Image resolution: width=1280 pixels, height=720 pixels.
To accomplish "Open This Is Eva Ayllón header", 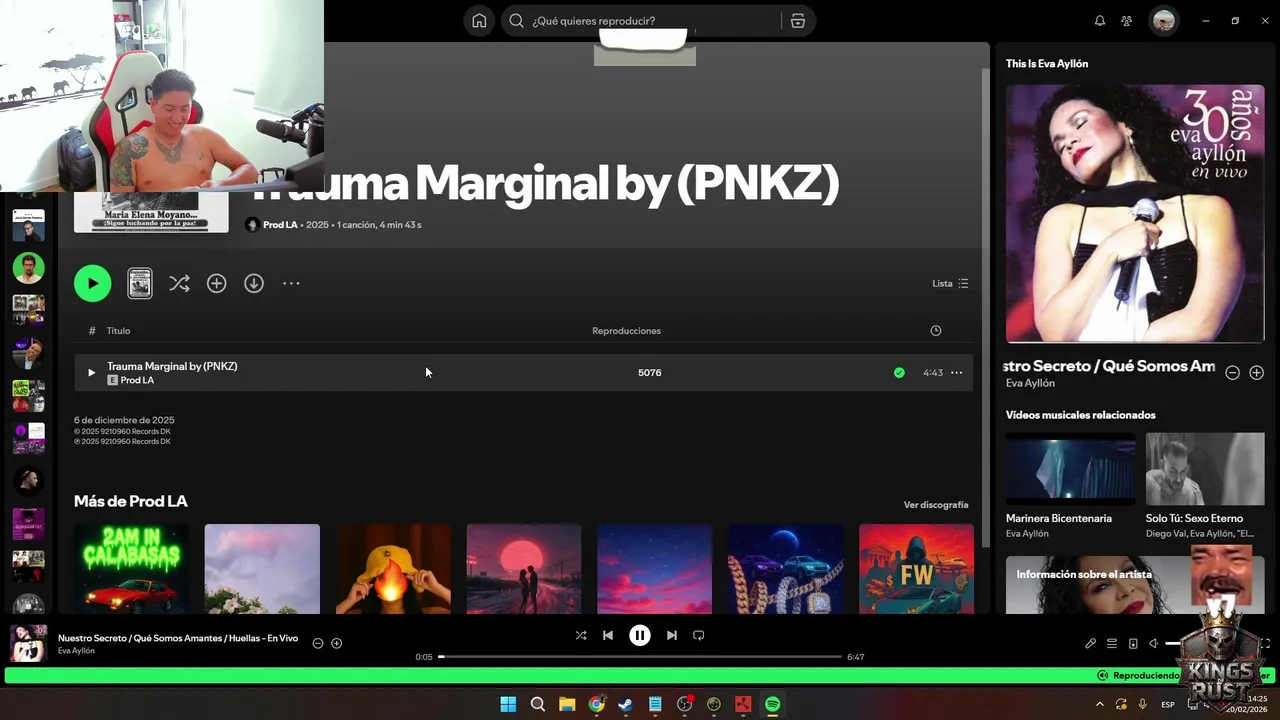I will (1047, 64).
